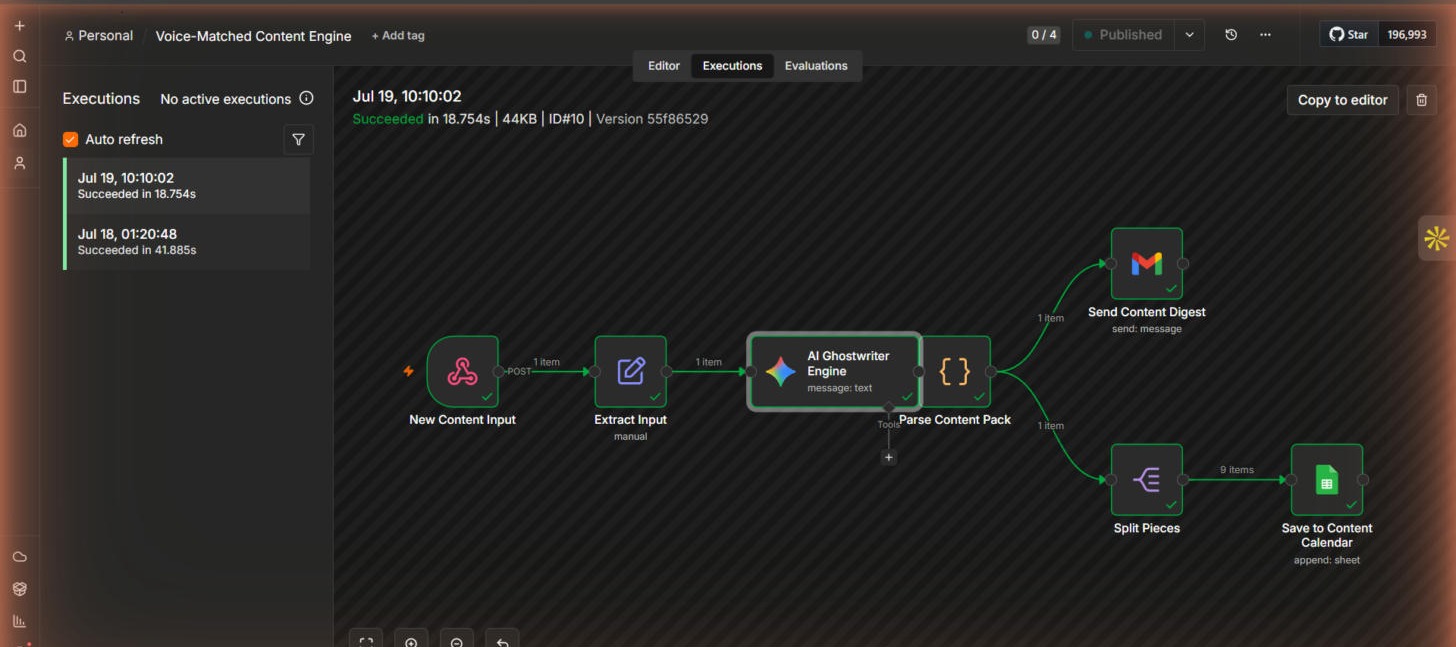Show the active executions info icon
The width and height of the screenshot is (1456, 647).
[306, 98]
